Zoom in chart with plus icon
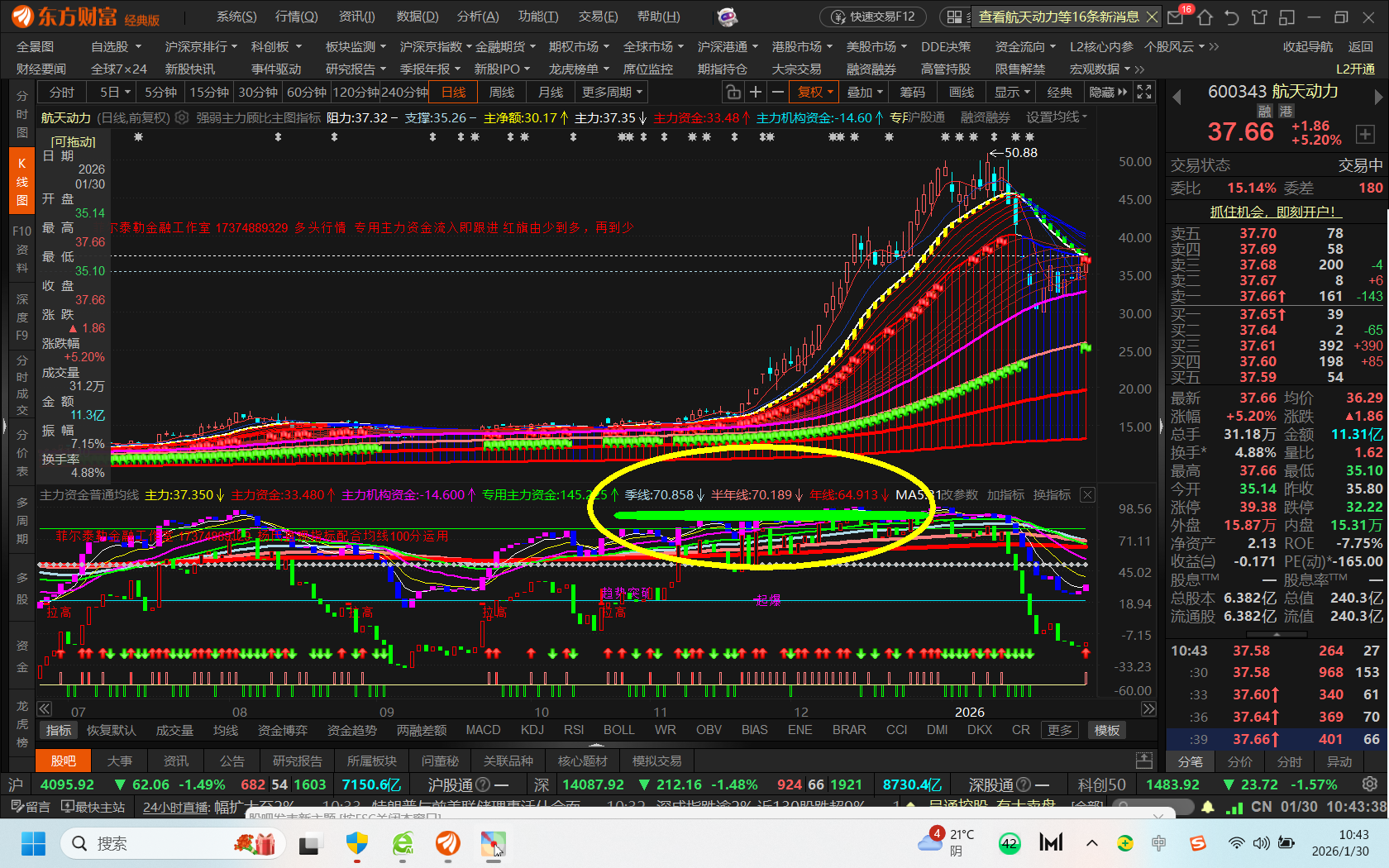 point(755,93)
